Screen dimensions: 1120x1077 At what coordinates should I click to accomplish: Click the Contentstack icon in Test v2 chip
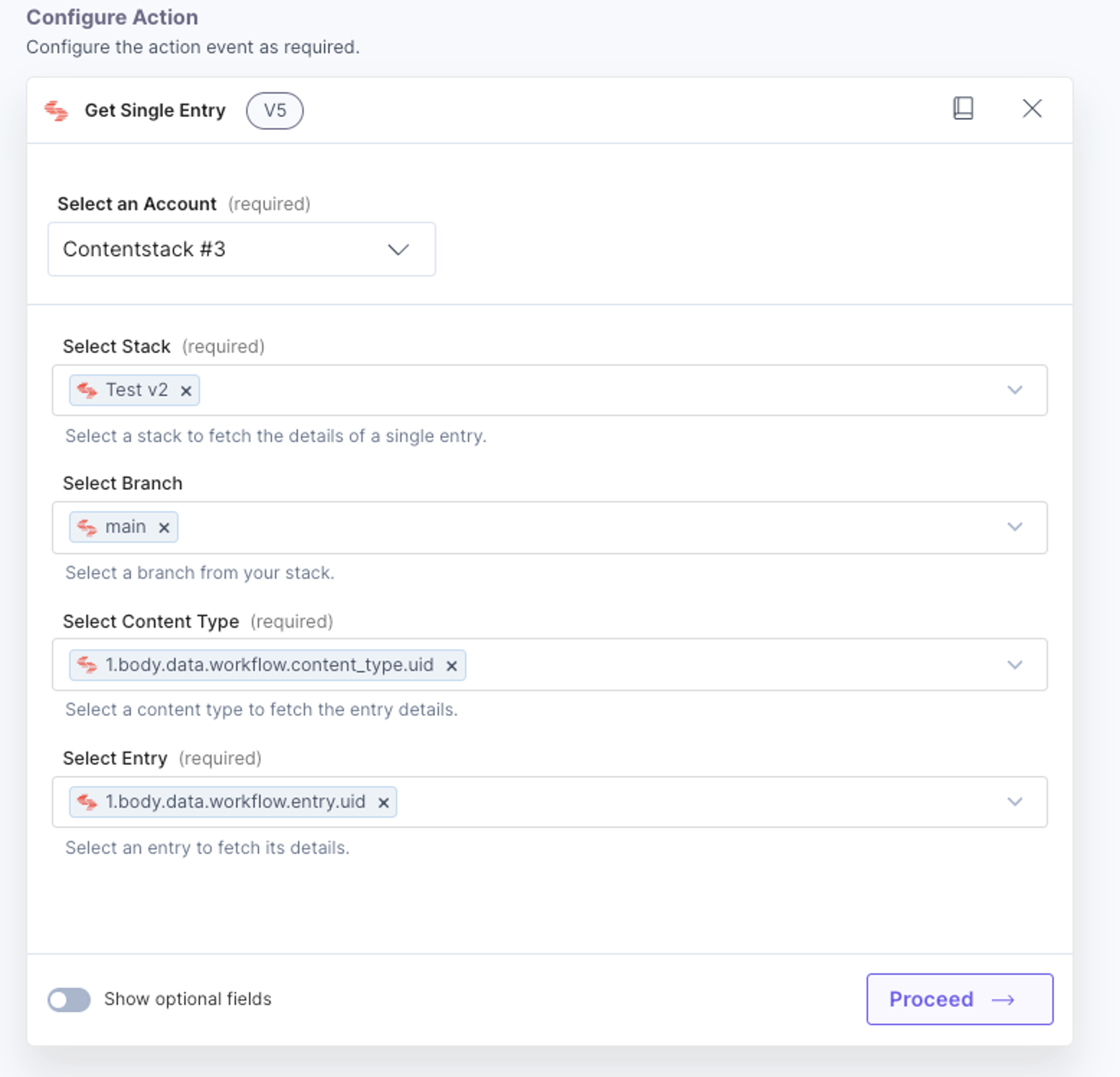pos(87,390)
